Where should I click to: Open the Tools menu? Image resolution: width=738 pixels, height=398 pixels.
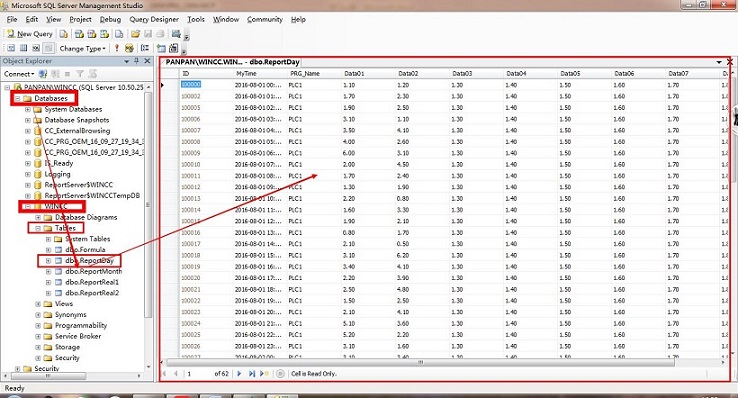(196, 19)
